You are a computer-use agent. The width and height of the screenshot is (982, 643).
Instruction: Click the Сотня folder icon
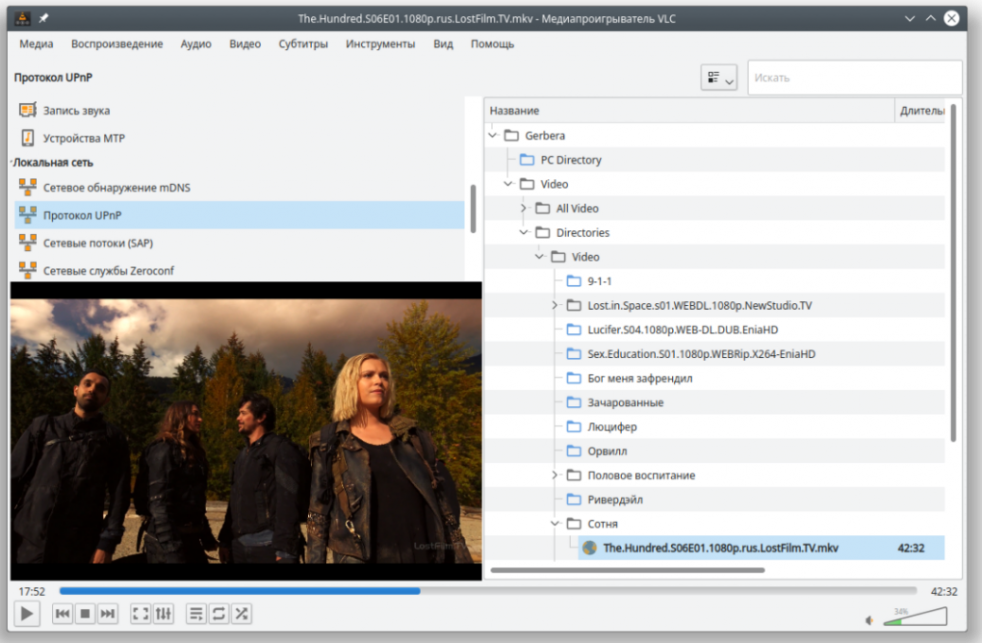574,523
